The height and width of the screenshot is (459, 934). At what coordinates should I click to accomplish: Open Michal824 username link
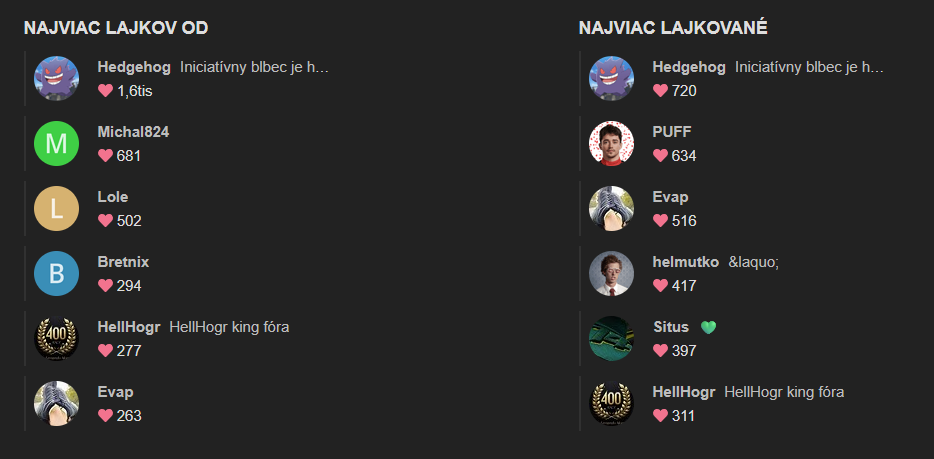coord(133,132)
